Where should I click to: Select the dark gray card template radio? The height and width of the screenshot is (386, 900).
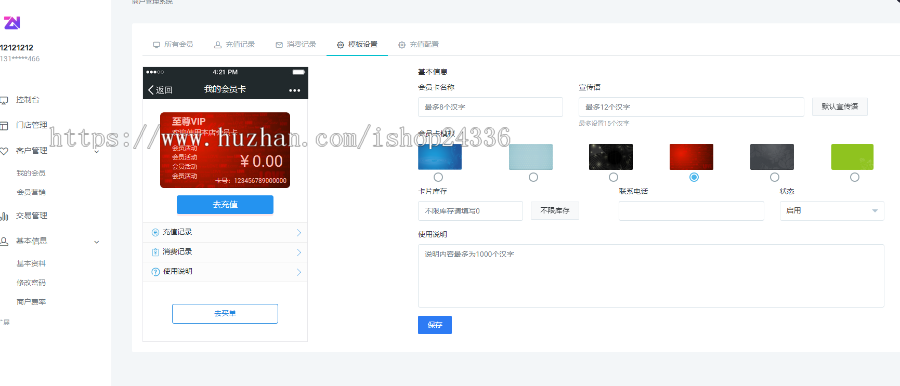774,177
